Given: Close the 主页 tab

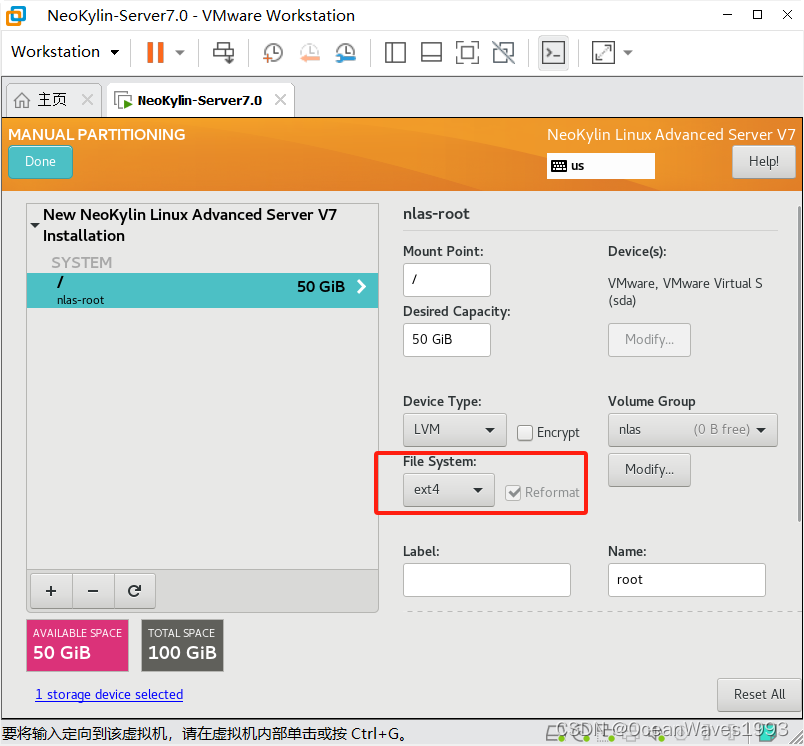Looking at the screenshot, I should pyautogui.click(x=88, y=99).
